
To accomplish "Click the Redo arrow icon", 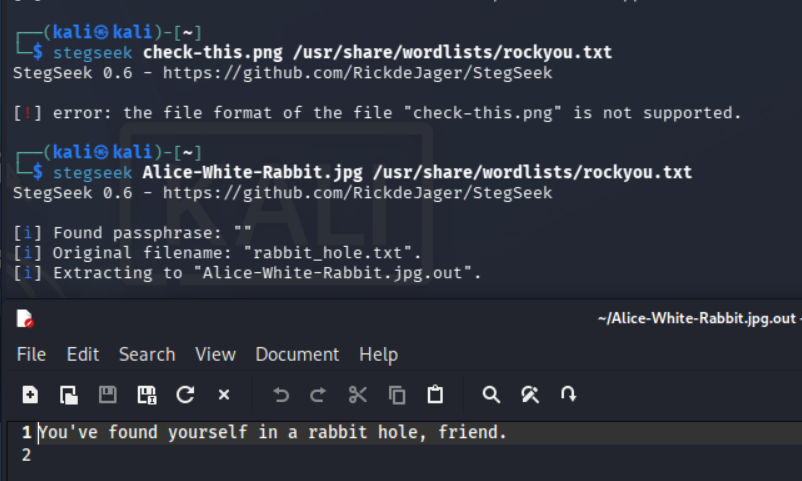I will 318,395.
